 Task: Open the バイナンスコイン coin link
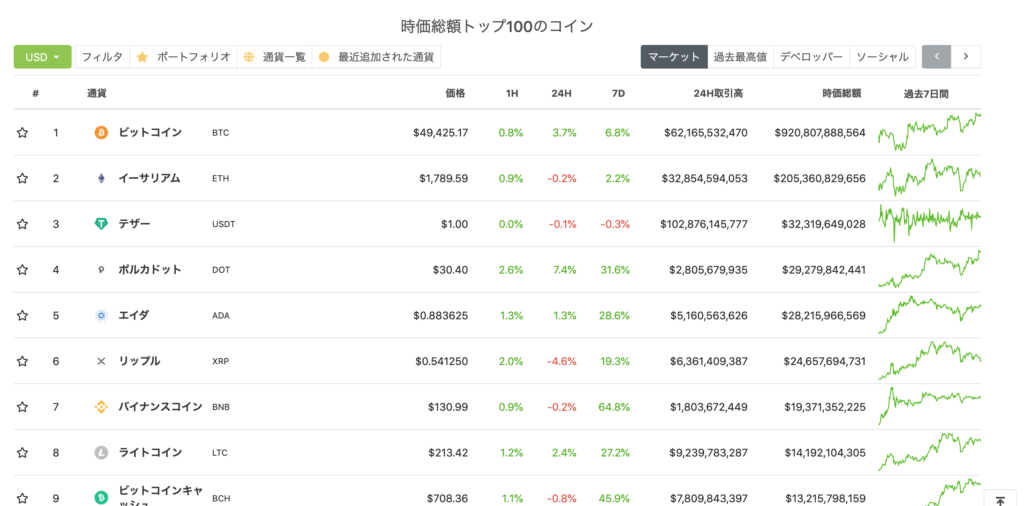point(161,407)
